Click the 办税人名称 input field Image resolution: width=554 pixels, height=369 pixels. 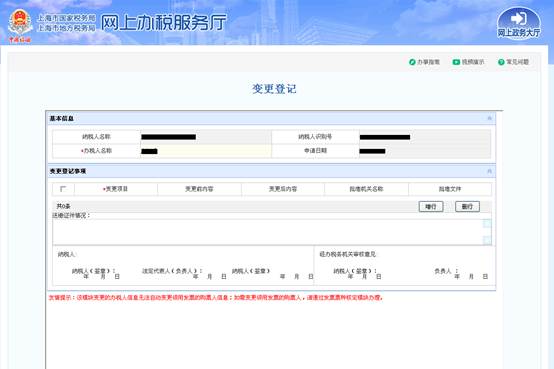206,151
